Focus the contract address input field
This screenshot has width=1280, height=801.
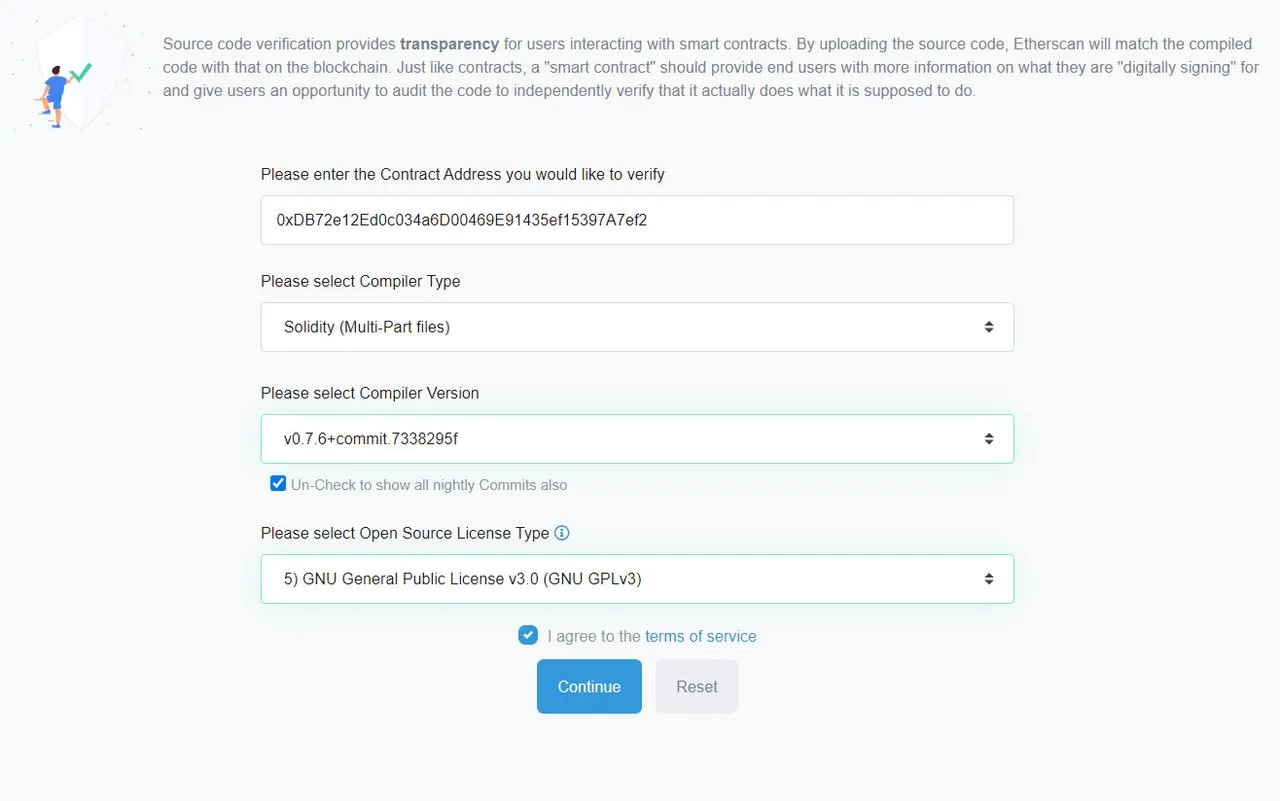pos(637,220)
